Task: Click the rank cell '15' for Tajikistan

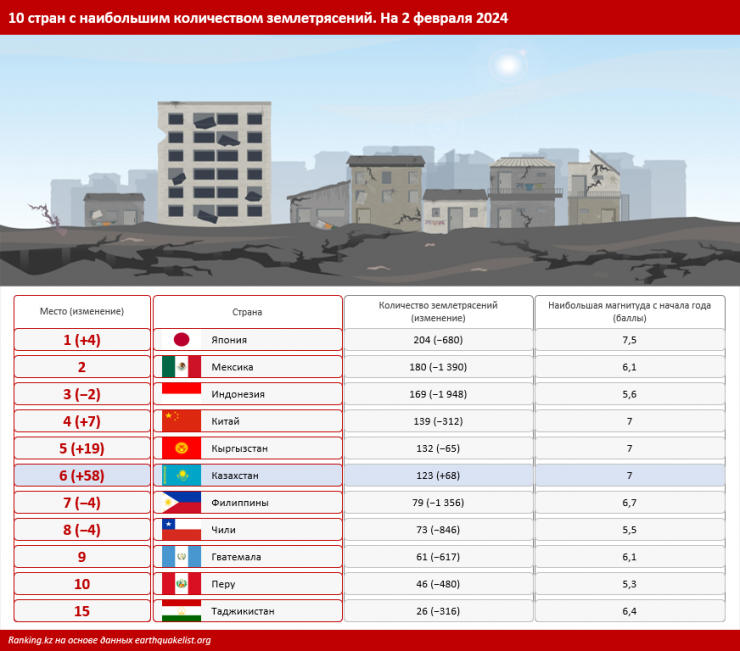Action: point(82,610)
